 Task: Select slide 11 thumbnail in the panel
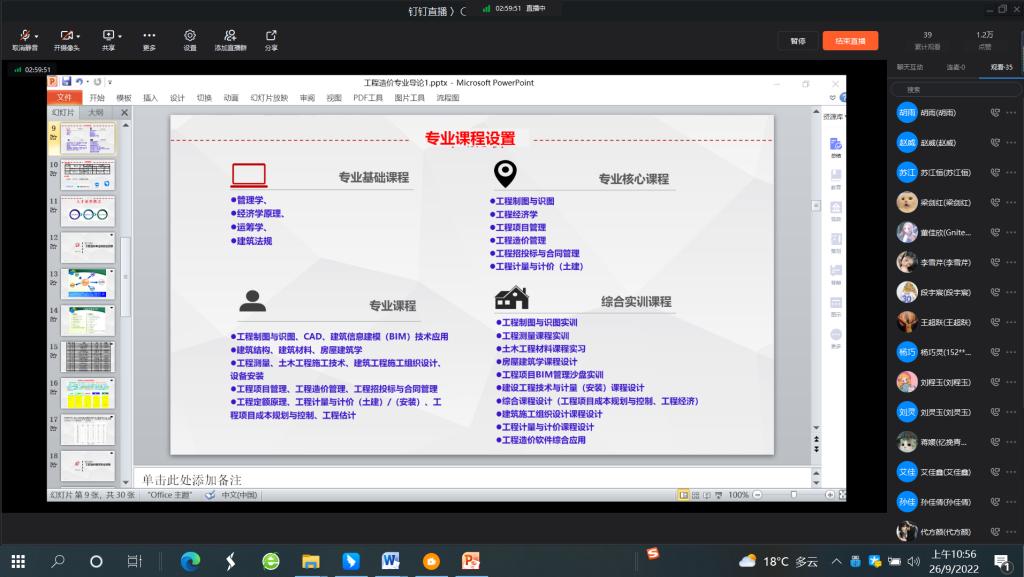coord(88,211)
